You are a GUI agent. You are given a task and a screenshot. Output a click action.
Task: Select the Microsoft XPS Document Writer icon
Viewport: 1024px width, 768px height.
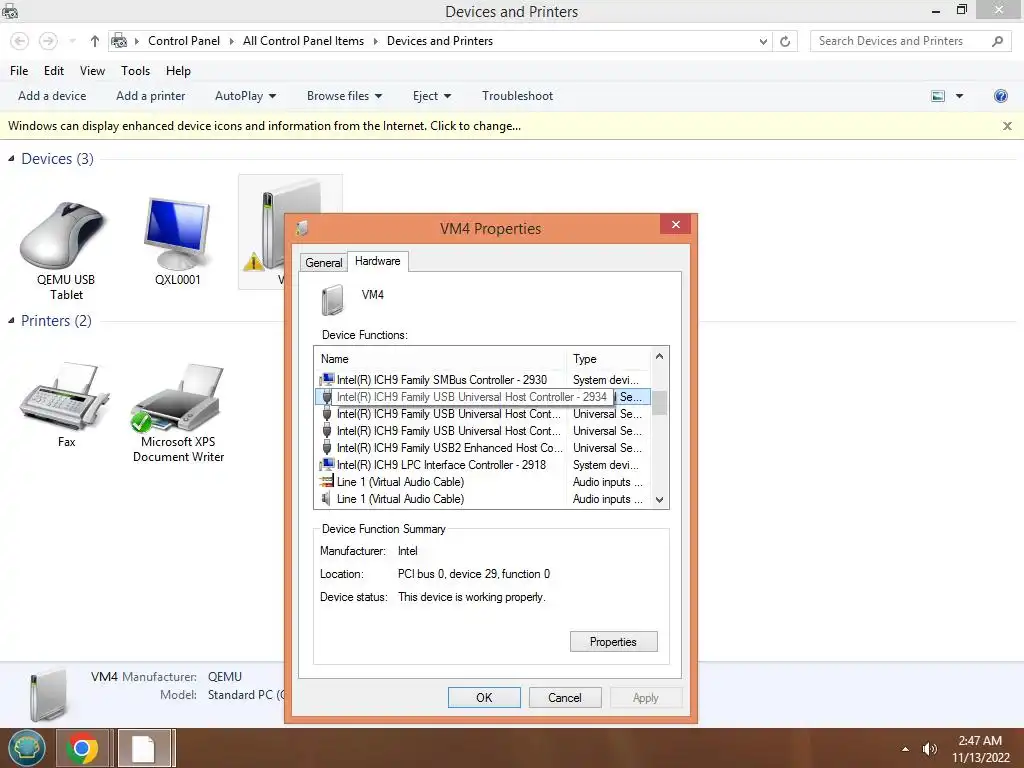point(178,398)
